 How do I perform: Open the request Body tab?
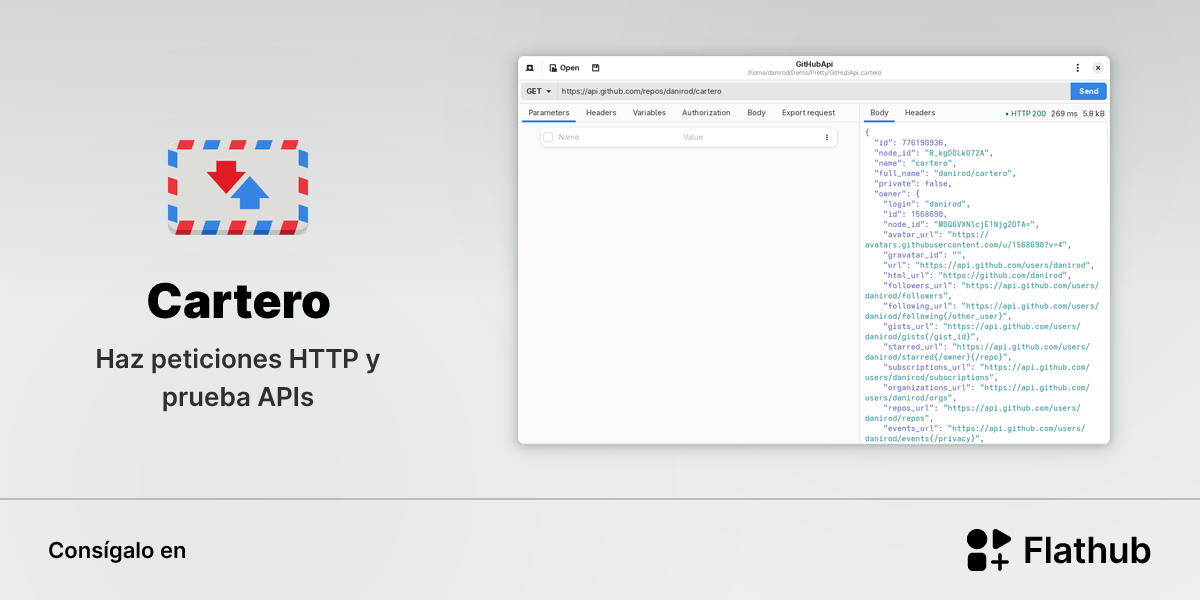[756, 113]
